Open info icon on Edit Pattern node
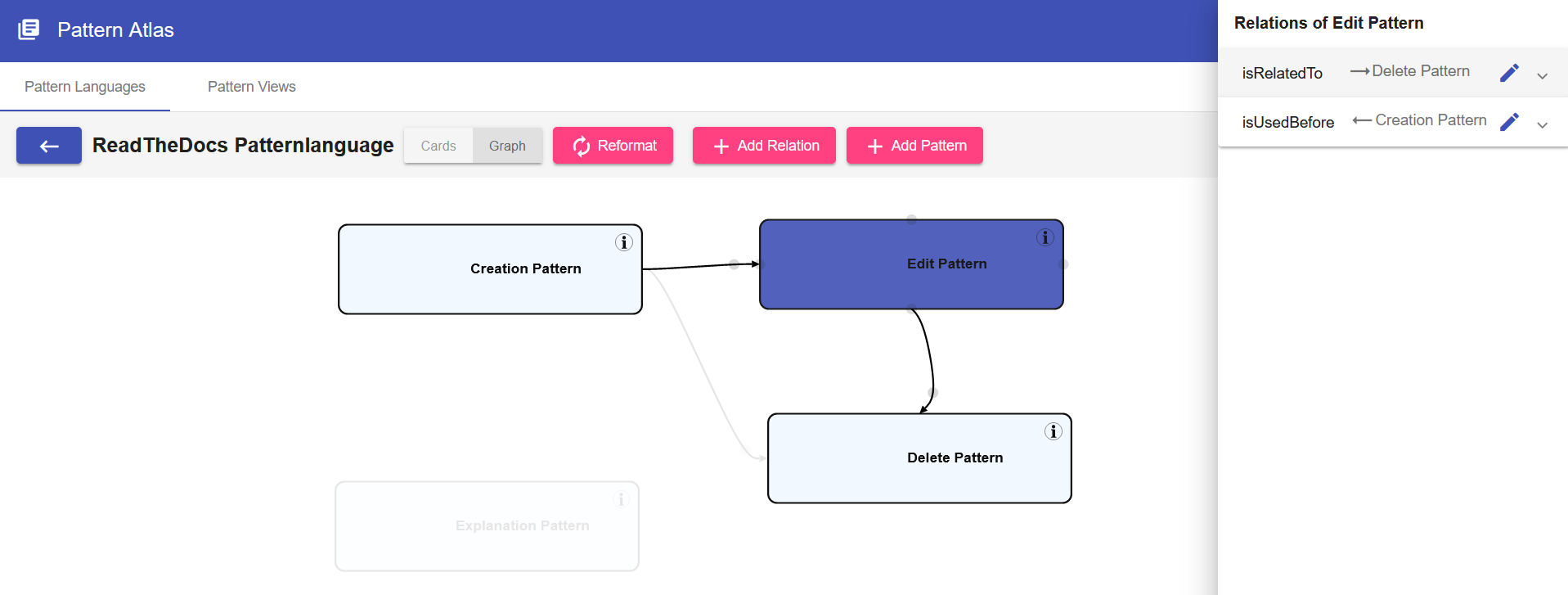This screenshot has width=1568, height=595. [x=1045, y=237]
